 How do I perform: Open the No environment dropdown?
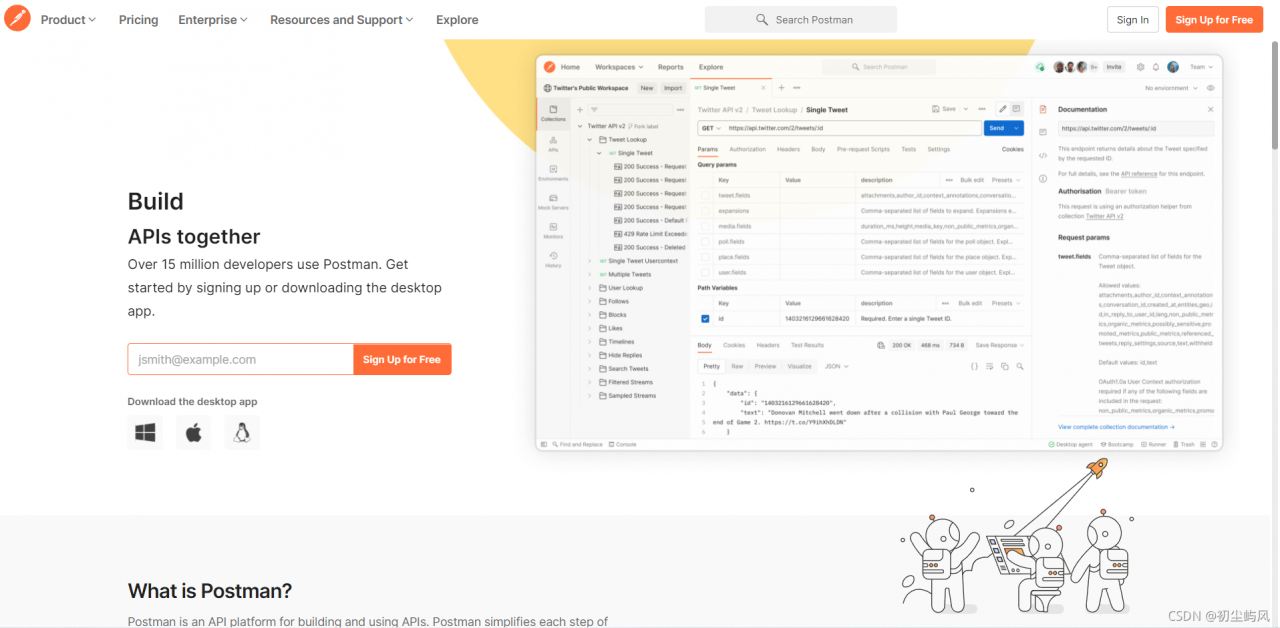(1171, 88)
